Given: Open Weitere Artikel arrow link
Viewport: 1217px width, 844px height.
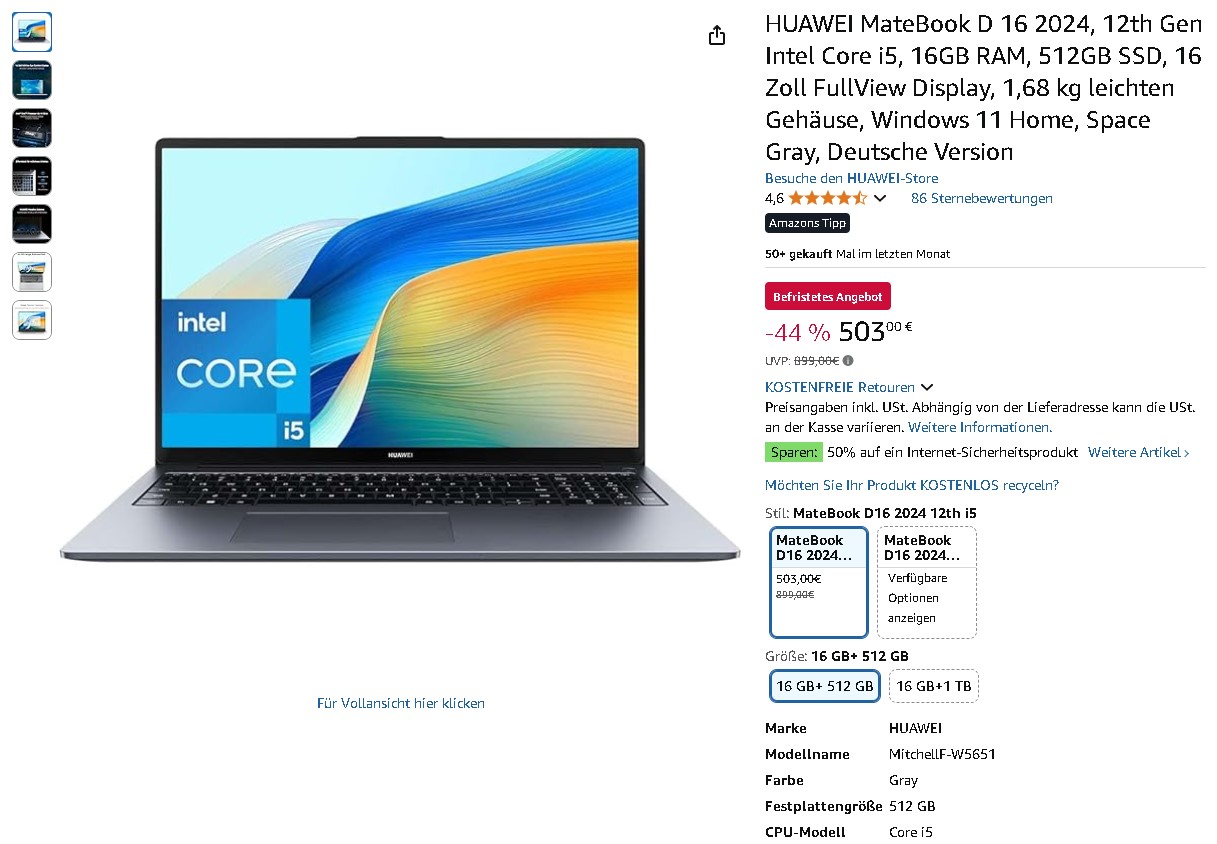Looking at the screenshot, I should [1139, 453].
